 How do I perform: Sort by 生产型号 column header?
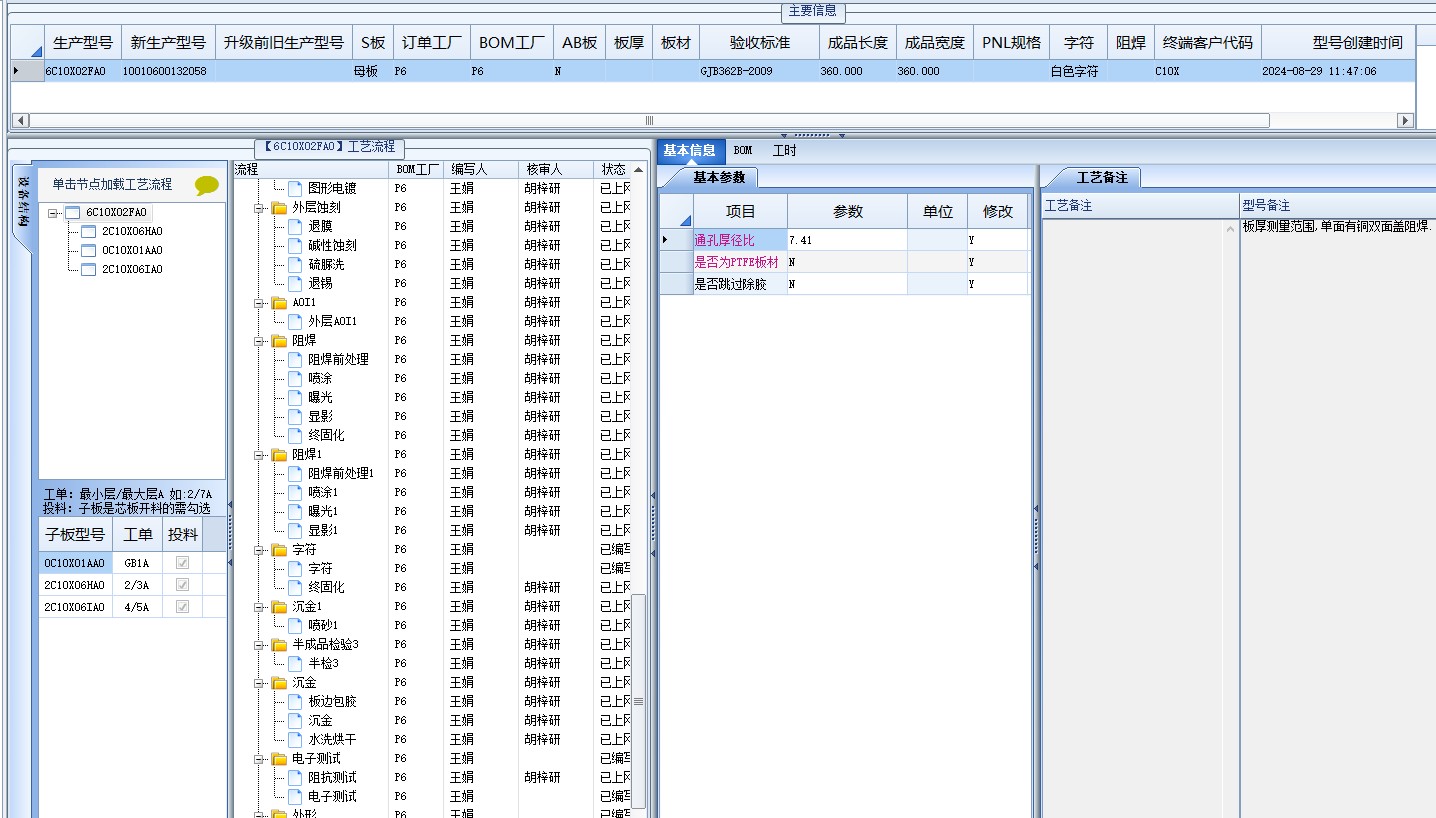[x=83, y=42]
